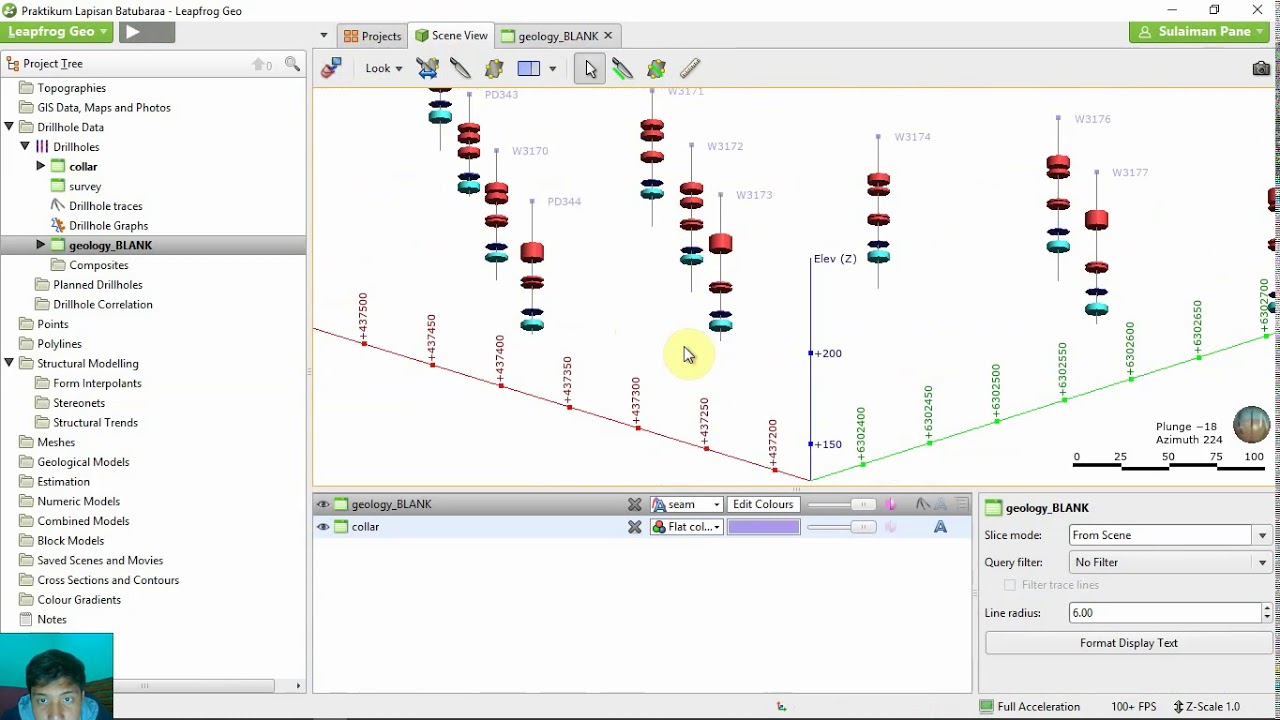The width and height of the screenshot is (1280, 720).
Task: Click the collar purple colour swatch
Action: coord(763,527)
